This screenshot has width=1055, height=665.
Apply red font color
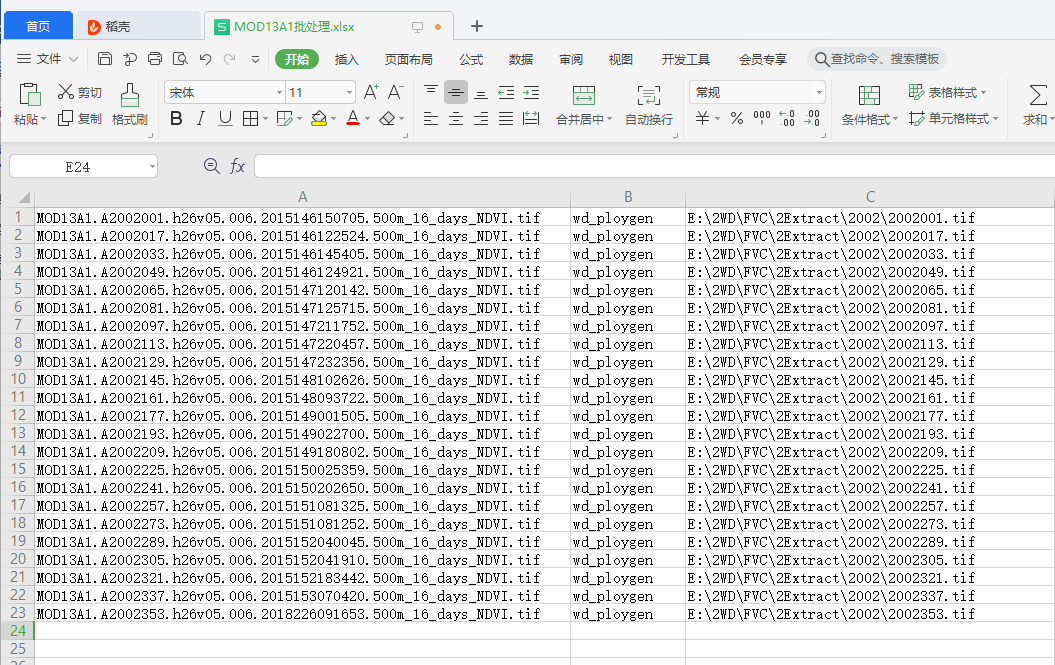click(353, 119)
